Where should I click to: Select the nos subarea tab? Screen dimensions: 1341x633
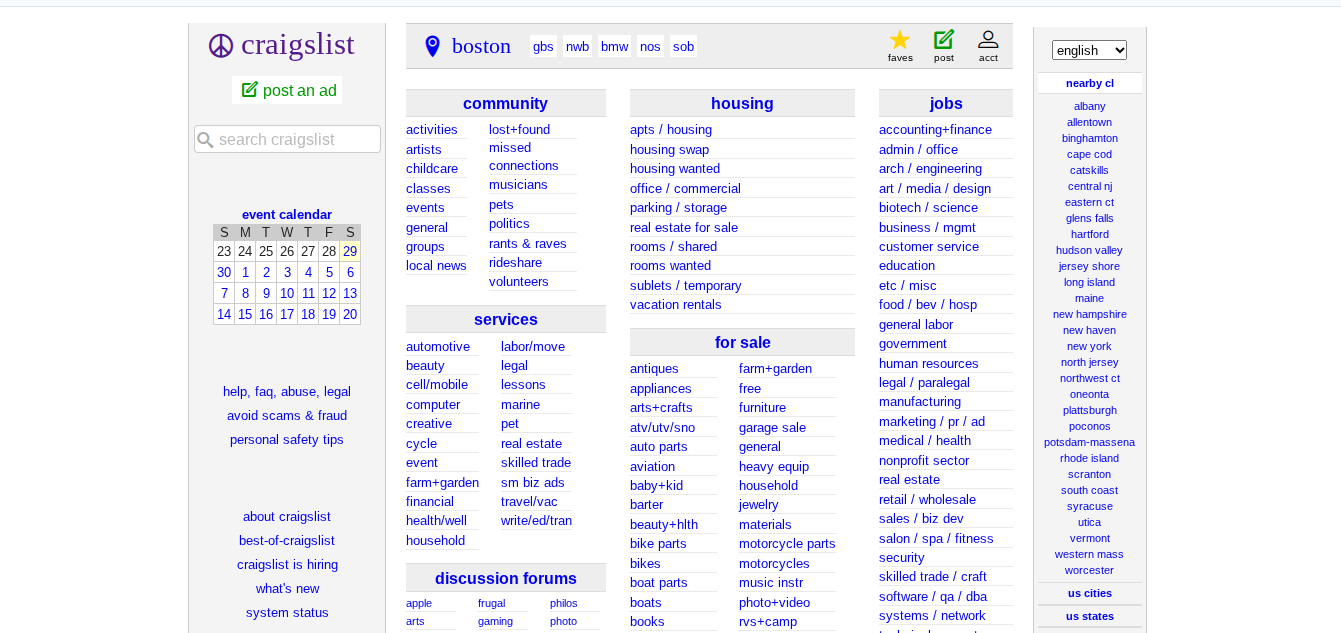coord(650,46)
